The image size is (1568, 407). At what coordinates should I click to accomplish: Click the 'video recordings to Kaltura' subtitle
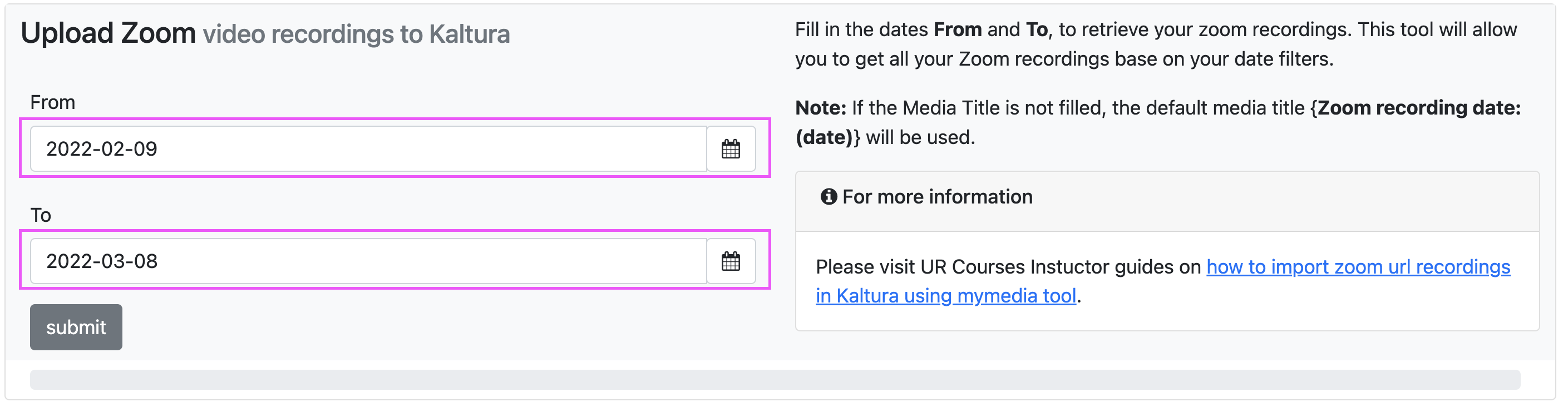[x=357, y=34]
